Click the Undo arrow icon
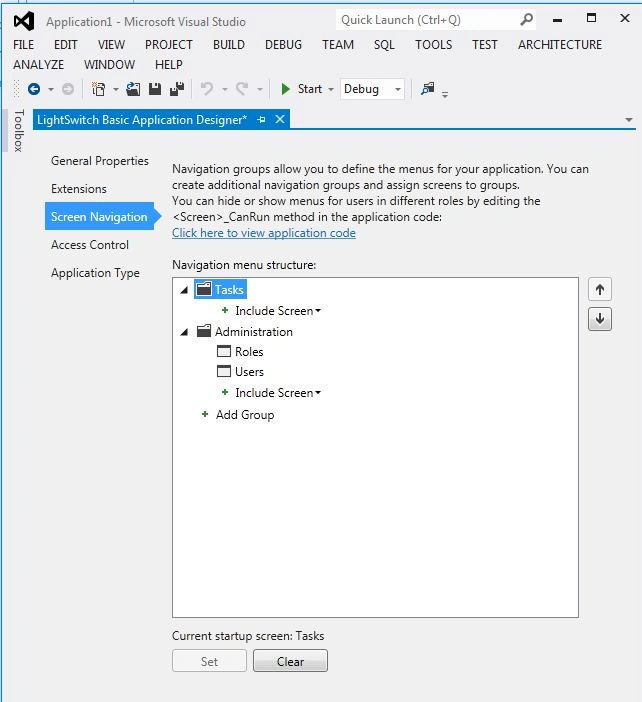This screenshot has height=702, width=642. (207, 89)
